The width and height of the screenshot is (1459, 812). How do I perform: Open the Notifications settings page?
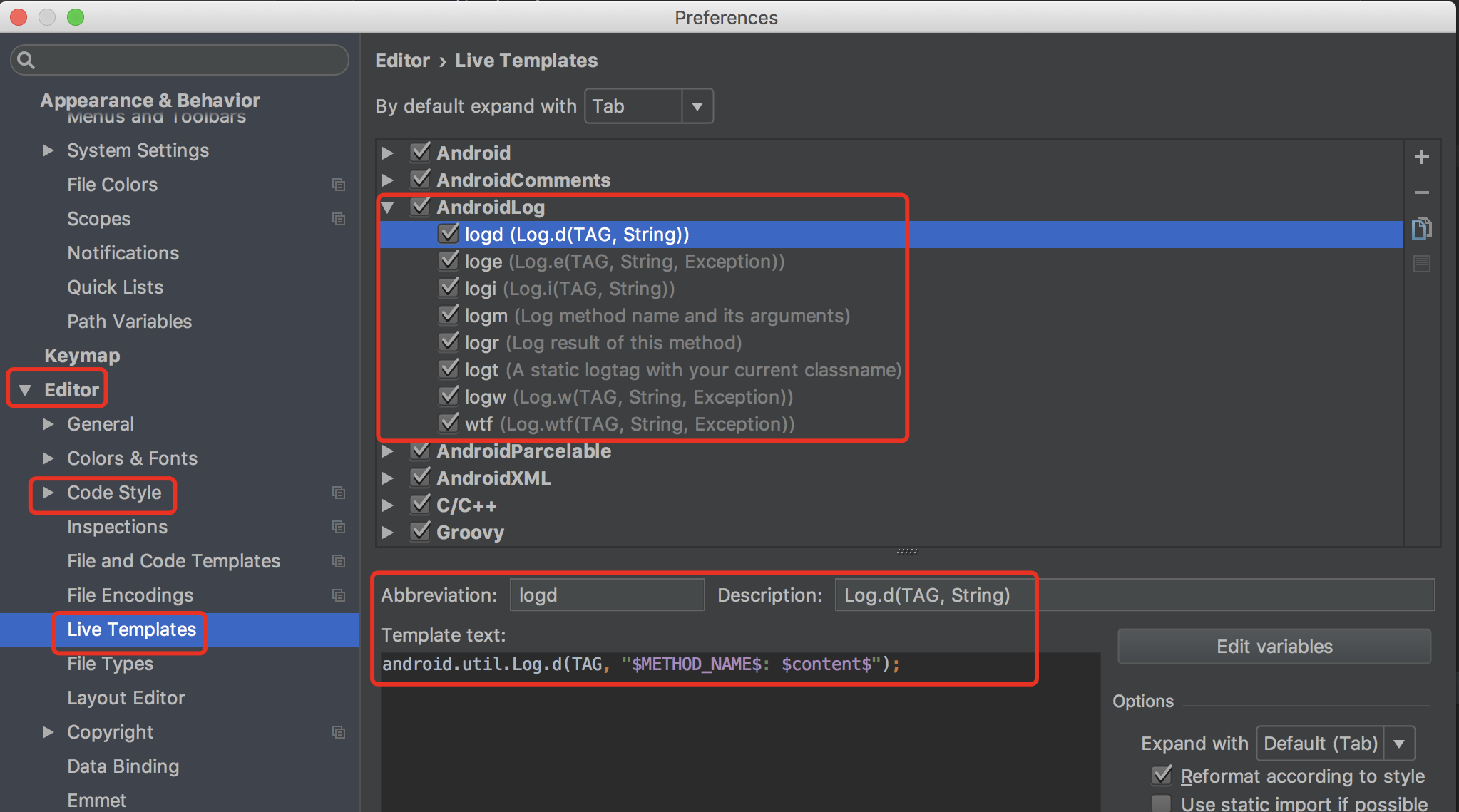123,253
